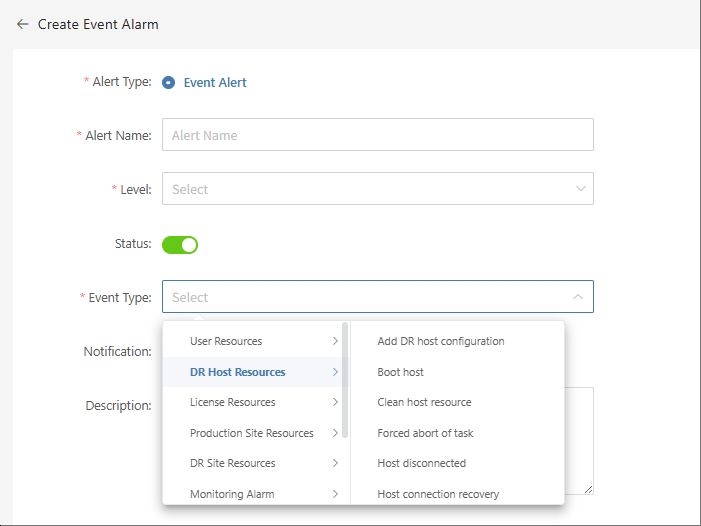Collapse the Event Type dropdown arrow

point(578,297)
